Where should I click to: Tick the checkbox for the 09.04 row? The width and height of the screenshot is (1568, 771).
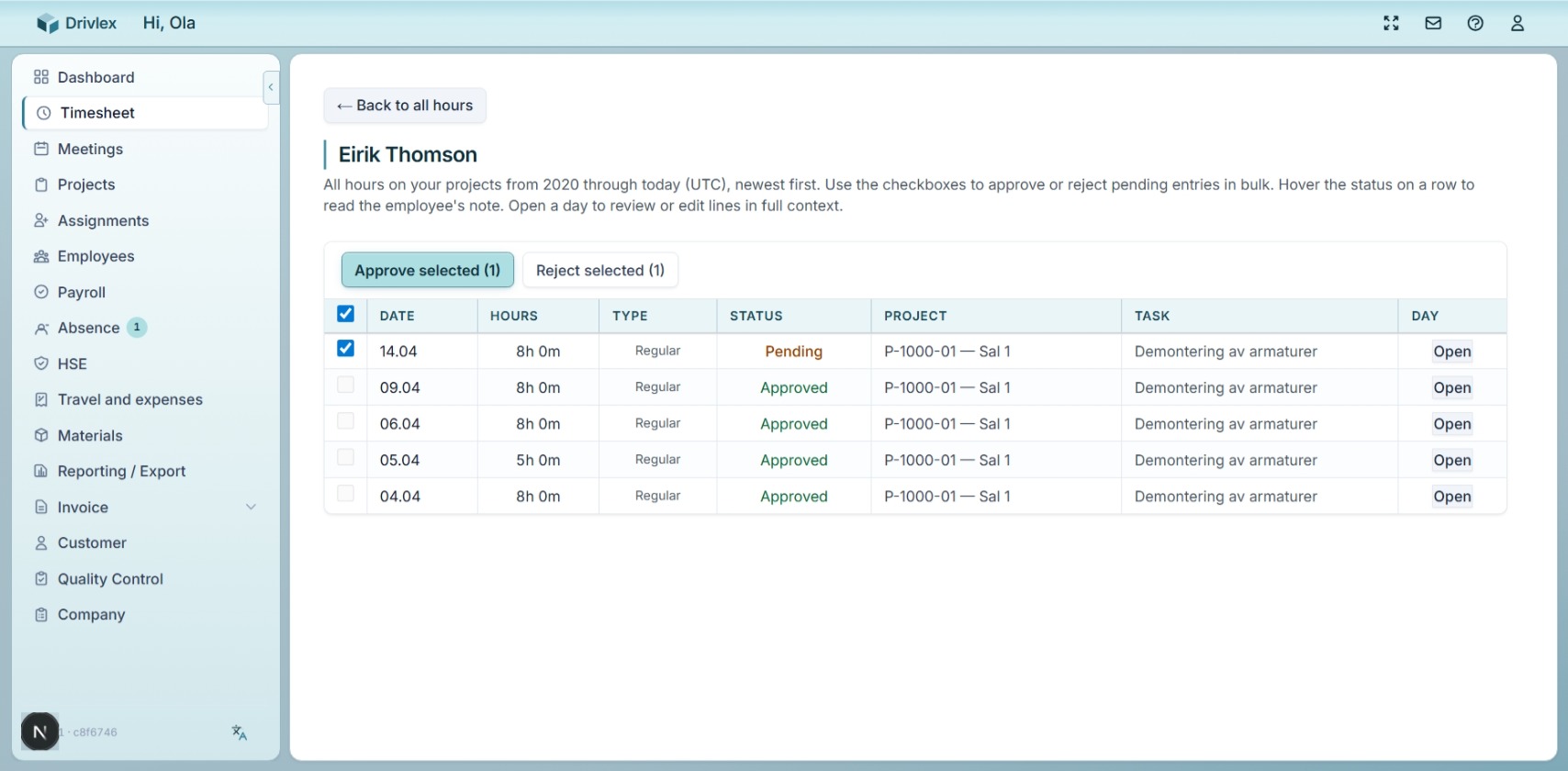(345, 385)
